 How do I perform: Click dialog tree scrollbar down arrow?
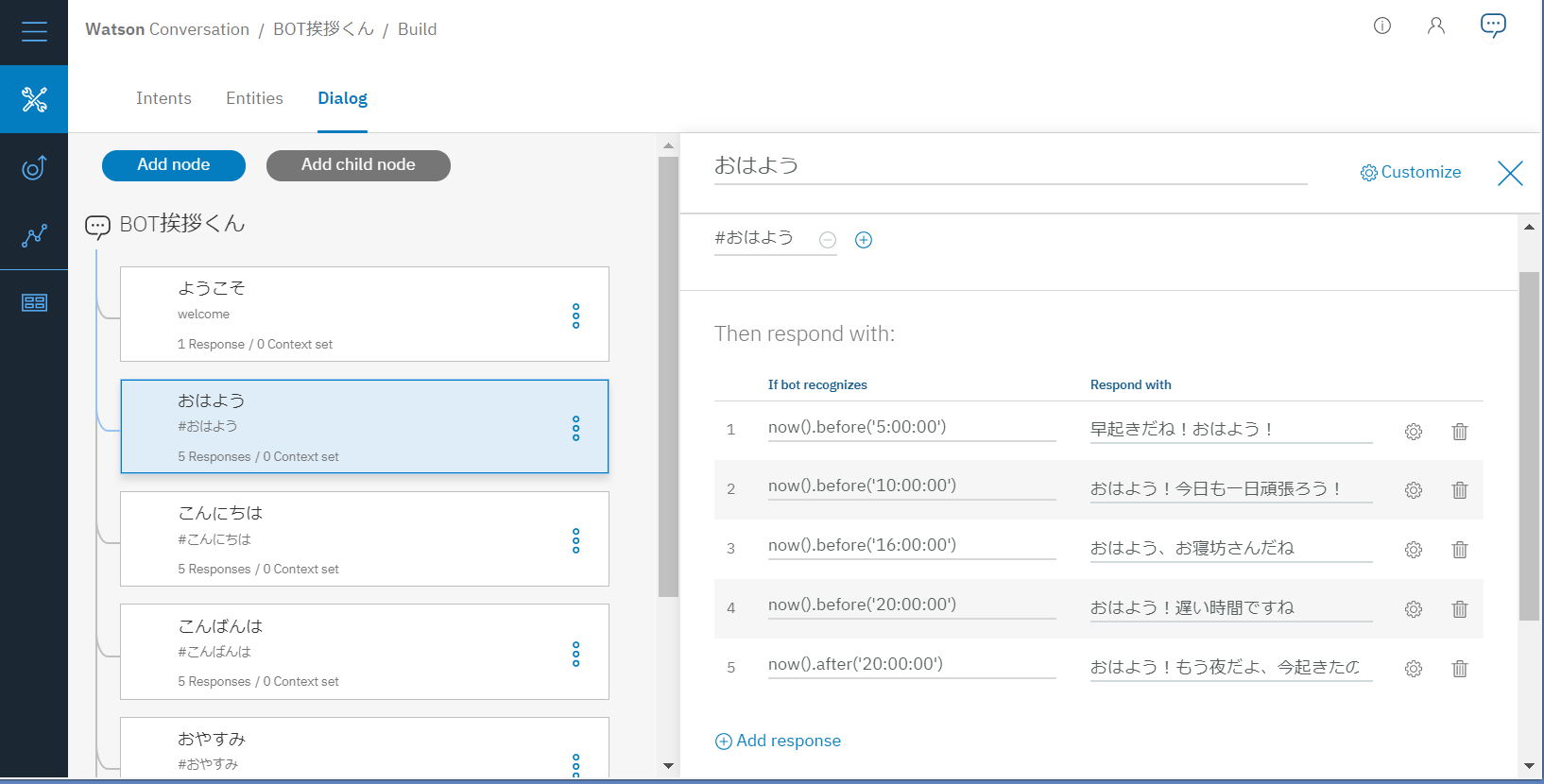[668, 766]
